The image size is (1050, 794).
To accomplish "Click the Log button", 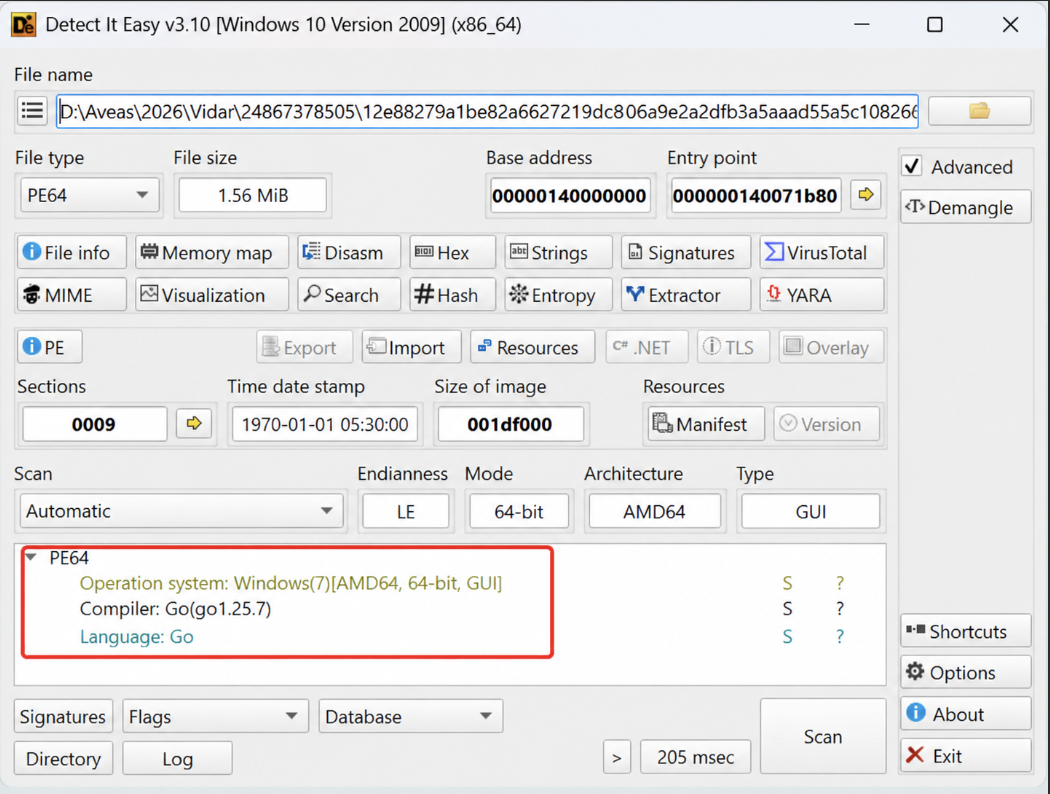I will coord(177,759).
